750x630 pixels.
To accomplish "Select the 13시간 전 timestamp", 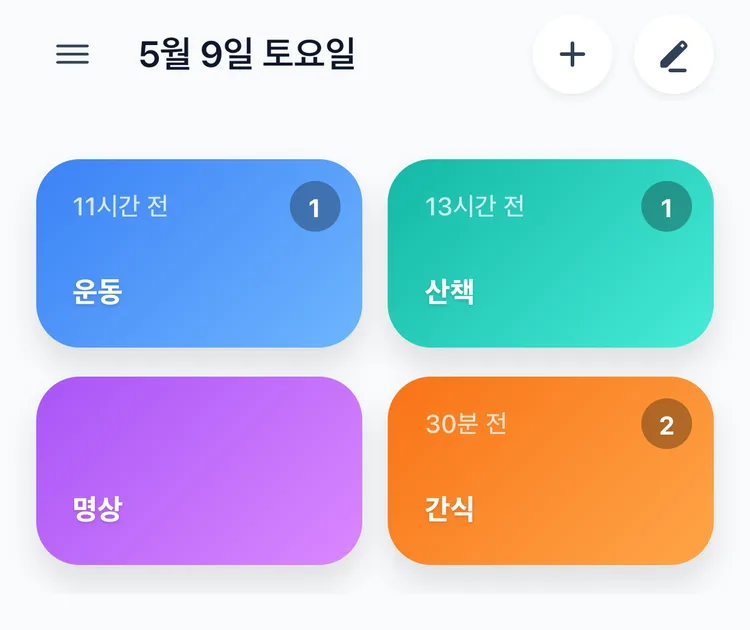I will (474, 207).
